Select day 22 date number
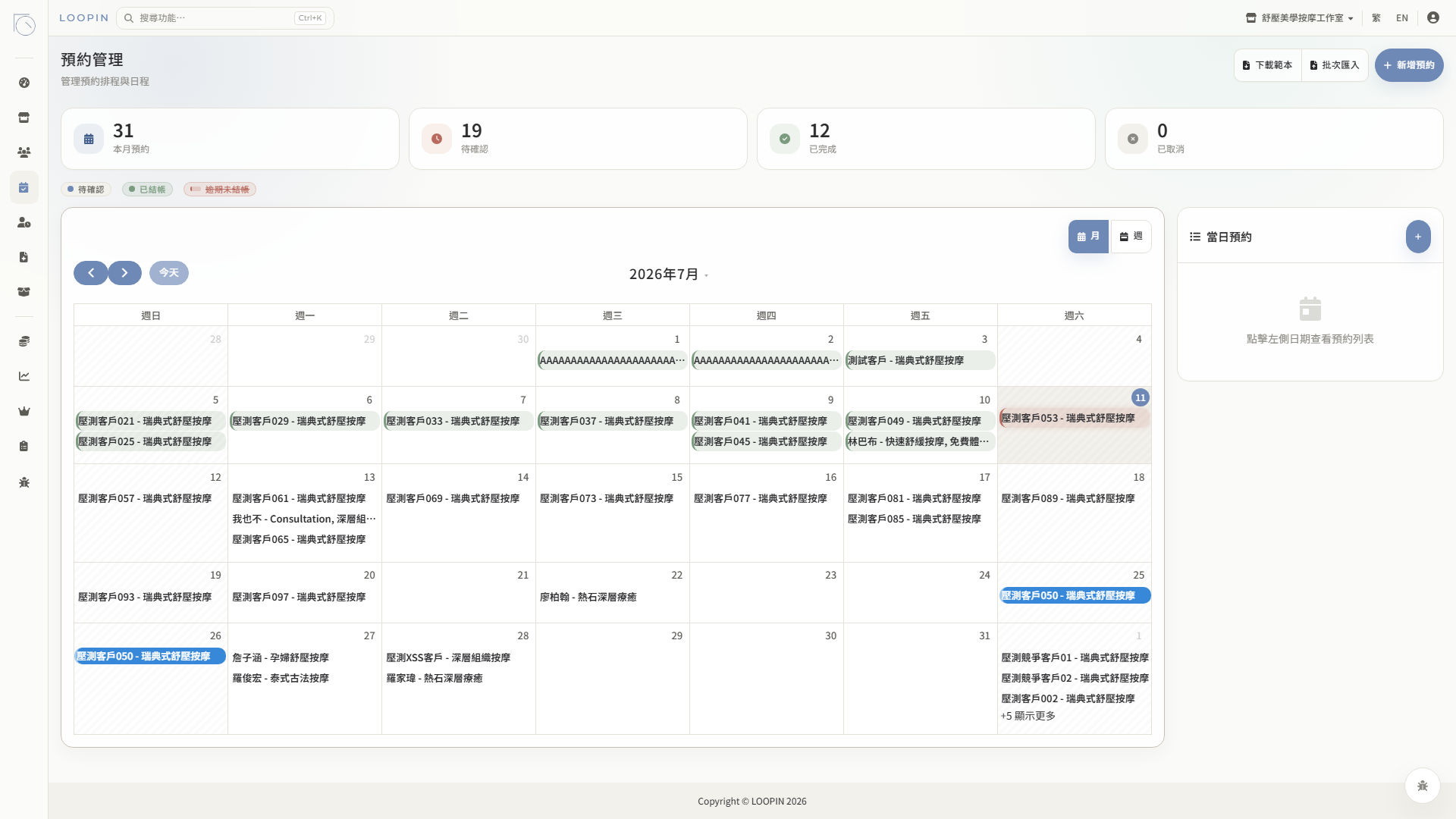Screen dimensions: 1456x819 [x=676, y=575]
